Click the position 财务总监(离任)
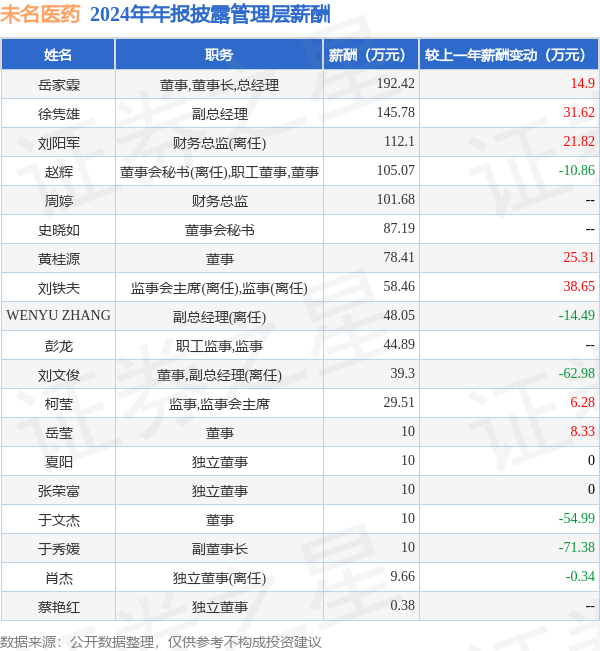This screenshot has height=651, width=600. 219,143
